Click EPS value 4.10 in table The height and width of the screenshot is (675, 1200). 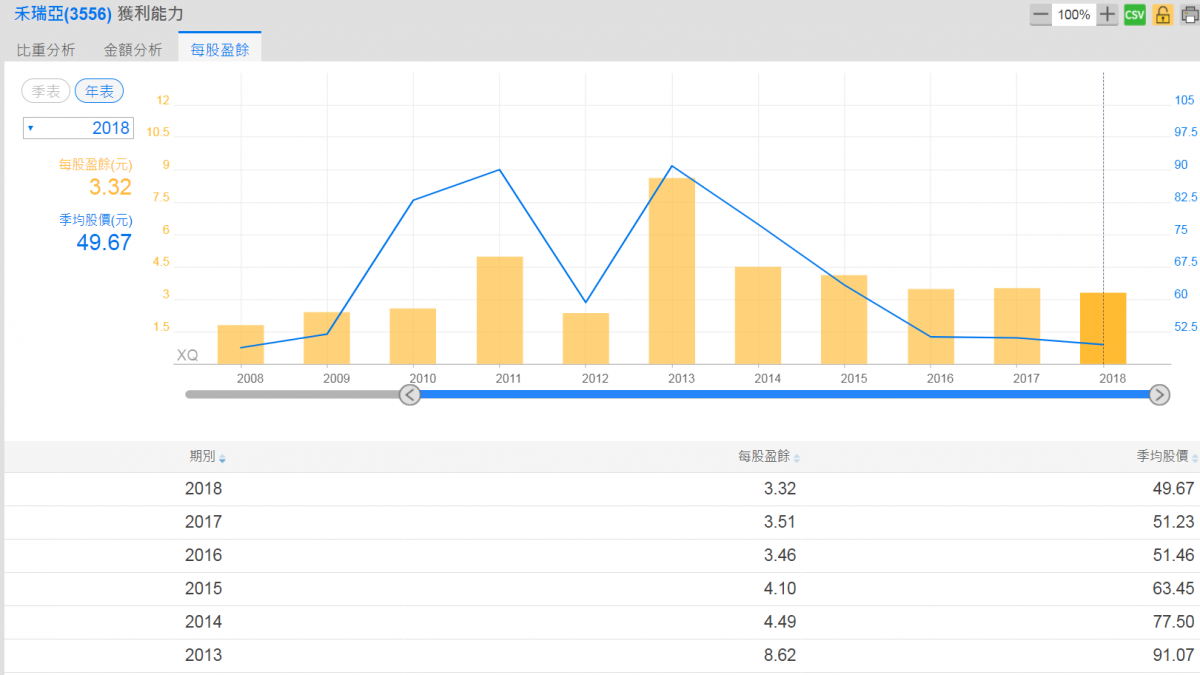[780, 588]
